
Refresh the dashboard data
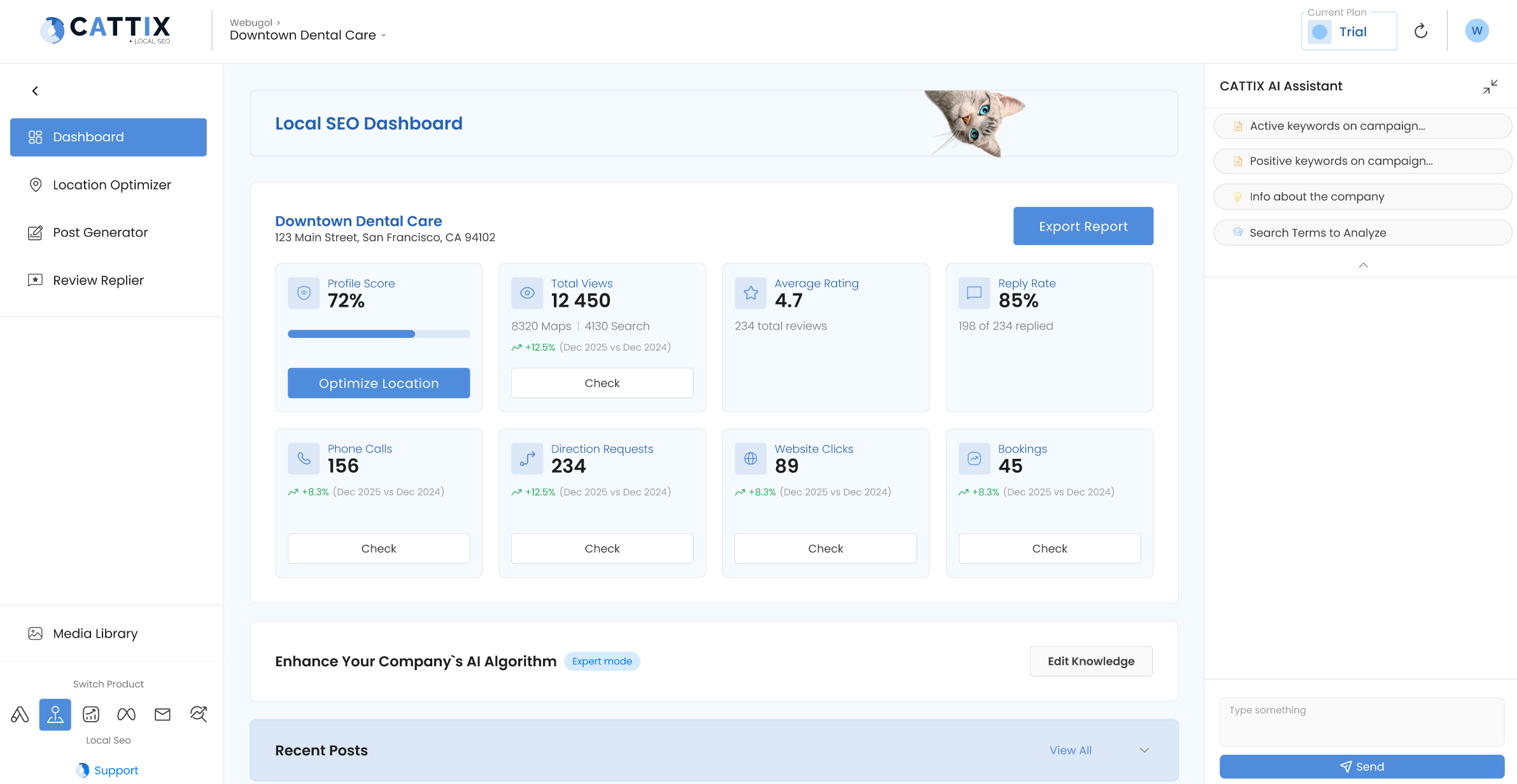point(1421,30)
